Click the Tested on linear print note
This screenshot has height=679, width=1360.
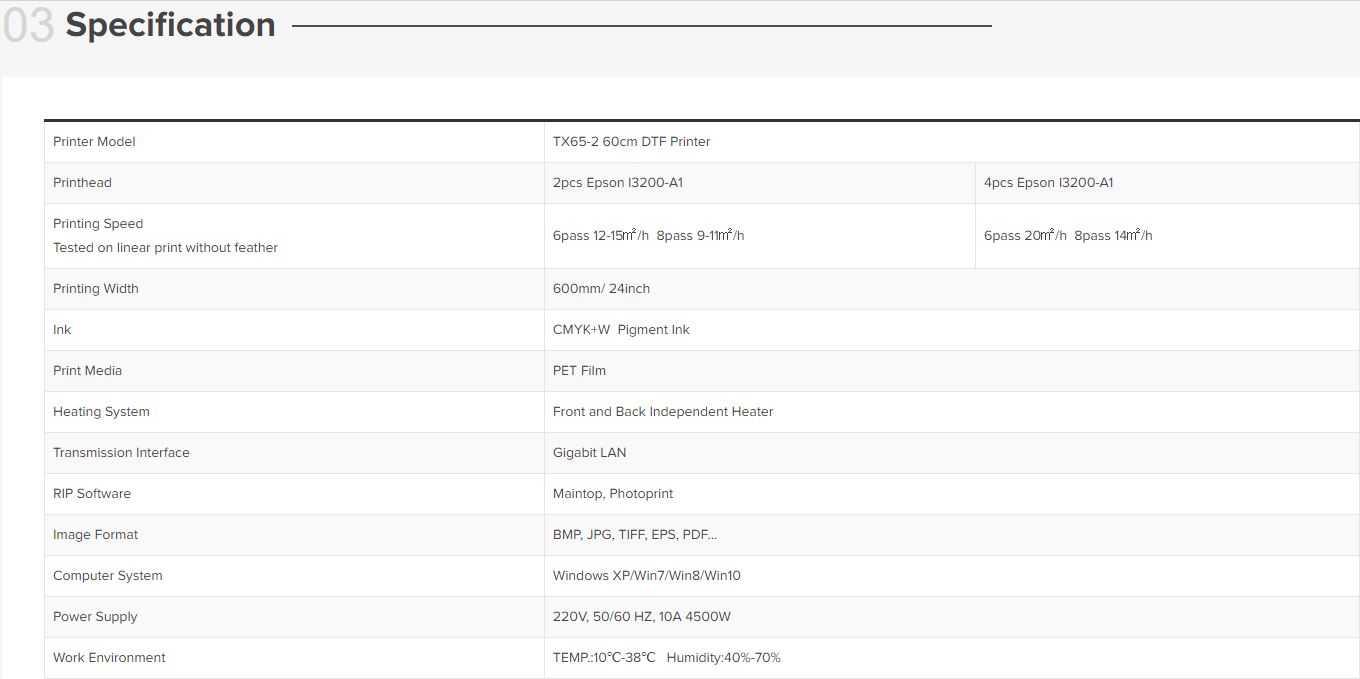[x=165, y=248]
